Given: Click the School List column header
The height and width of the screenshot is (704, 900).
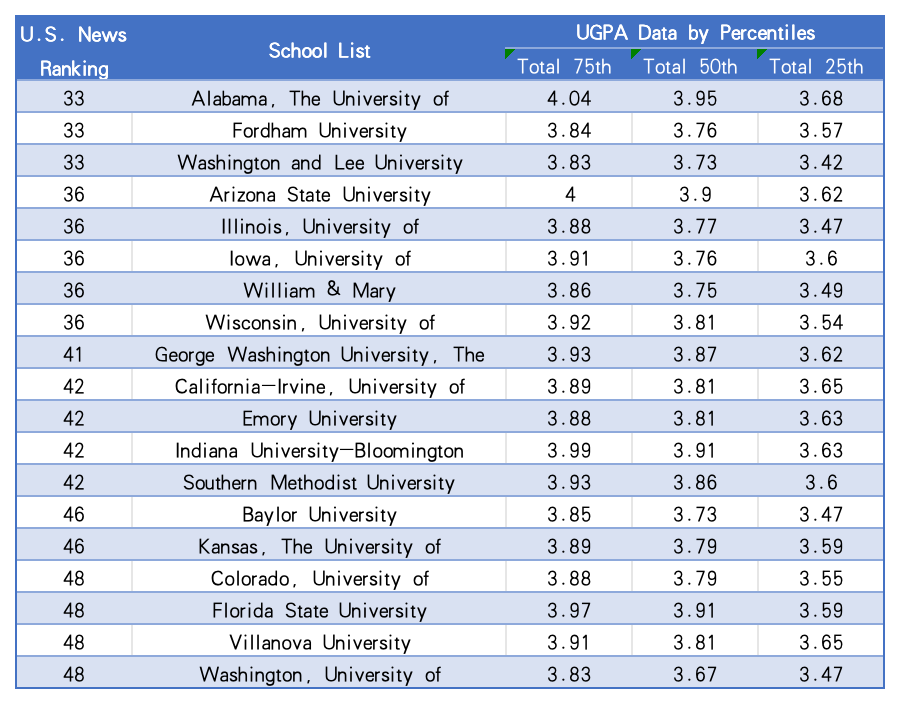Looking at the screenshot, I should [x=319, y=51].
